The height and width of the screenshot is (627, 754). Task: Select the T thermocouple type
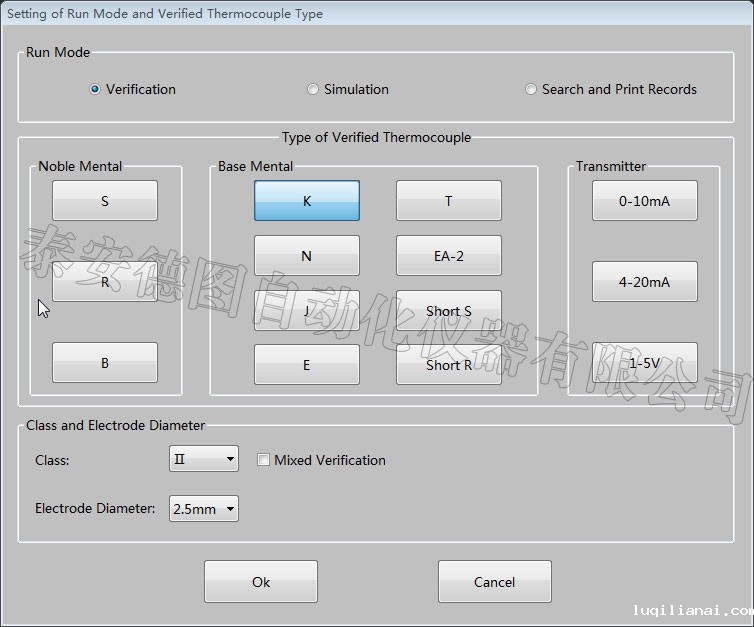point(448,201)
